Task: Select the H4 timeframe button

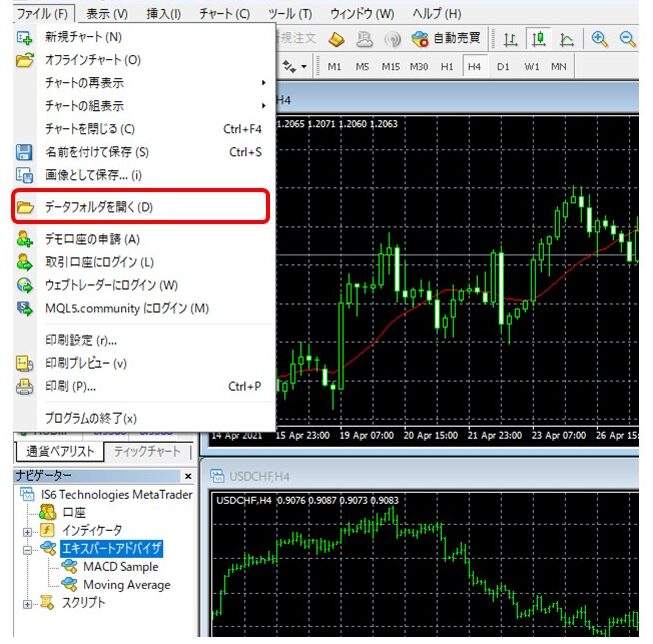Action: point(474,67)
